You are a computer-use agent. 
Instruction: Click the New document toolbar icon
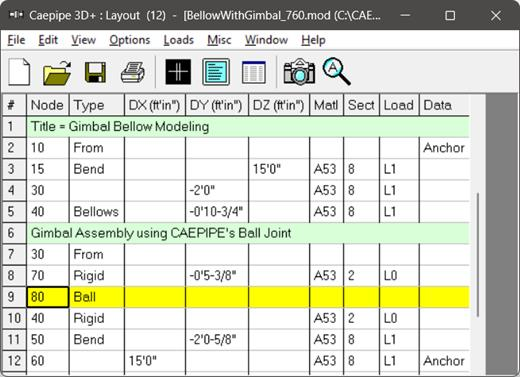click(19, 72)
